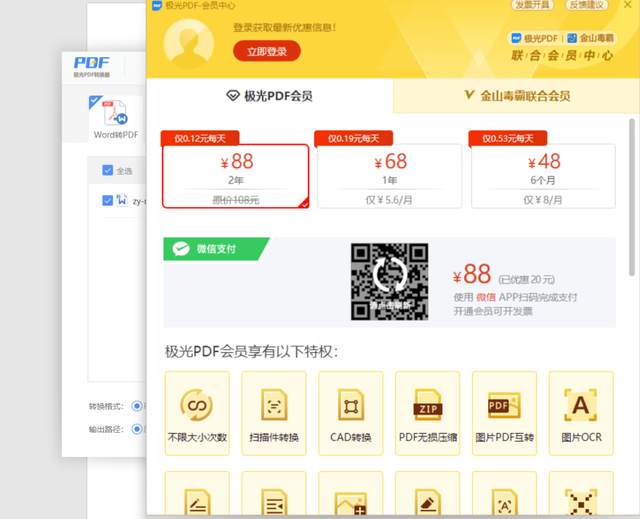Image resolution: width=640 pixels, height=519 pixels.
Task: Click the member center vertical scrollbar
Action: coord(632,197)
